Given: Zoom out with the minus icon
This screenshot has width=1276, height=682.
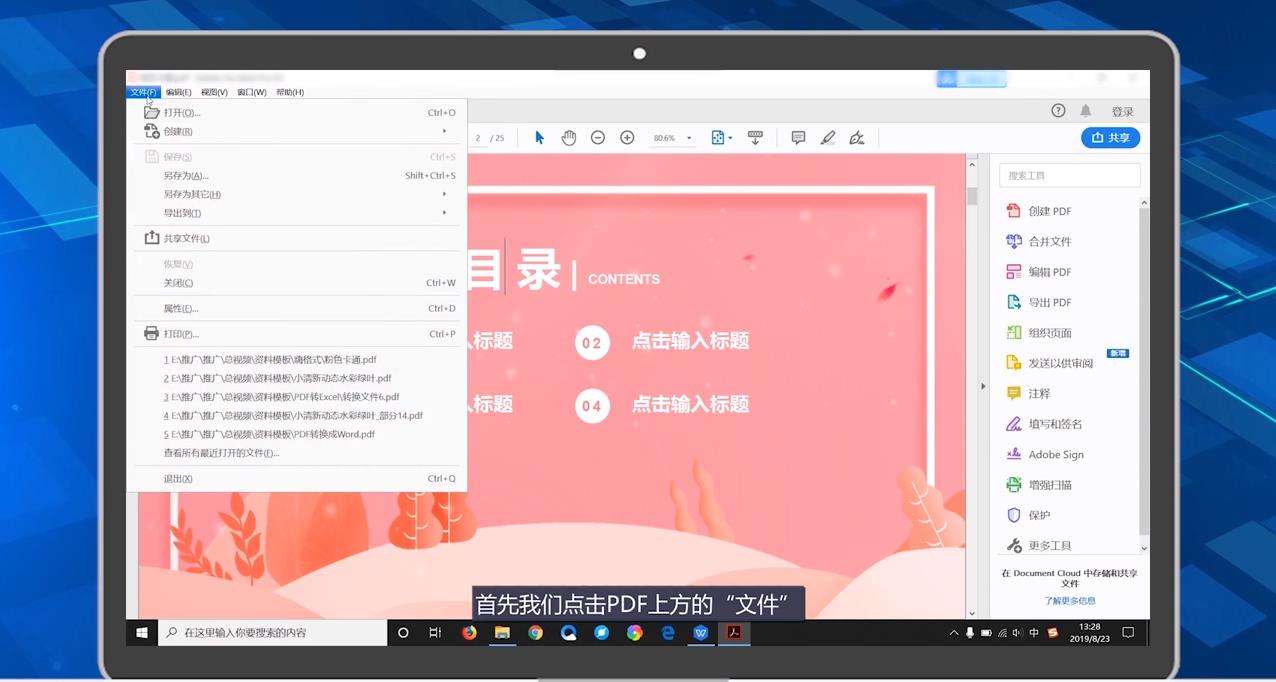Looking at the screenshot, I should (598, 138).
